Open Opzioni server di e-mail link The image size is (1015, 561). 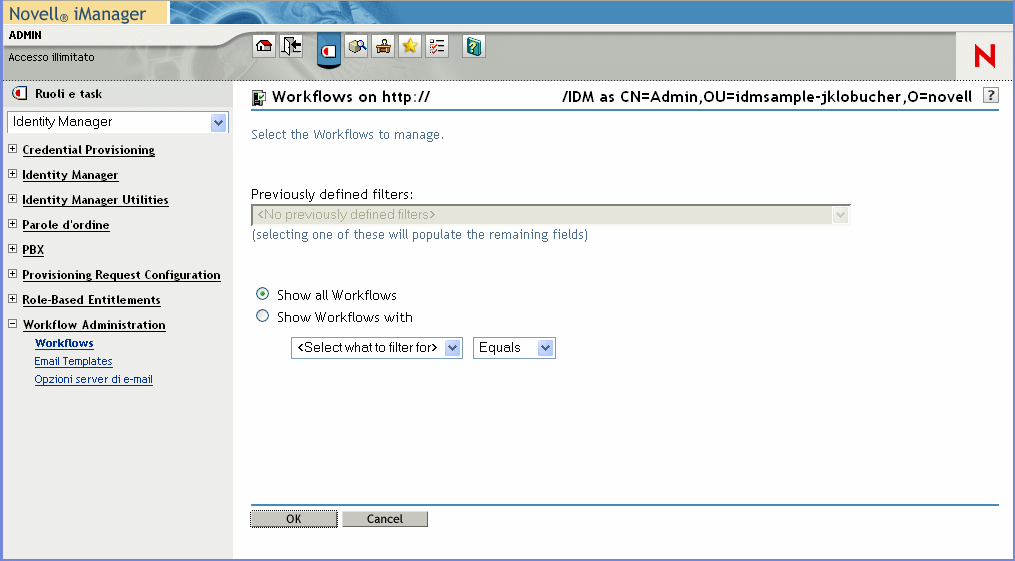click(x=93, y=379)
